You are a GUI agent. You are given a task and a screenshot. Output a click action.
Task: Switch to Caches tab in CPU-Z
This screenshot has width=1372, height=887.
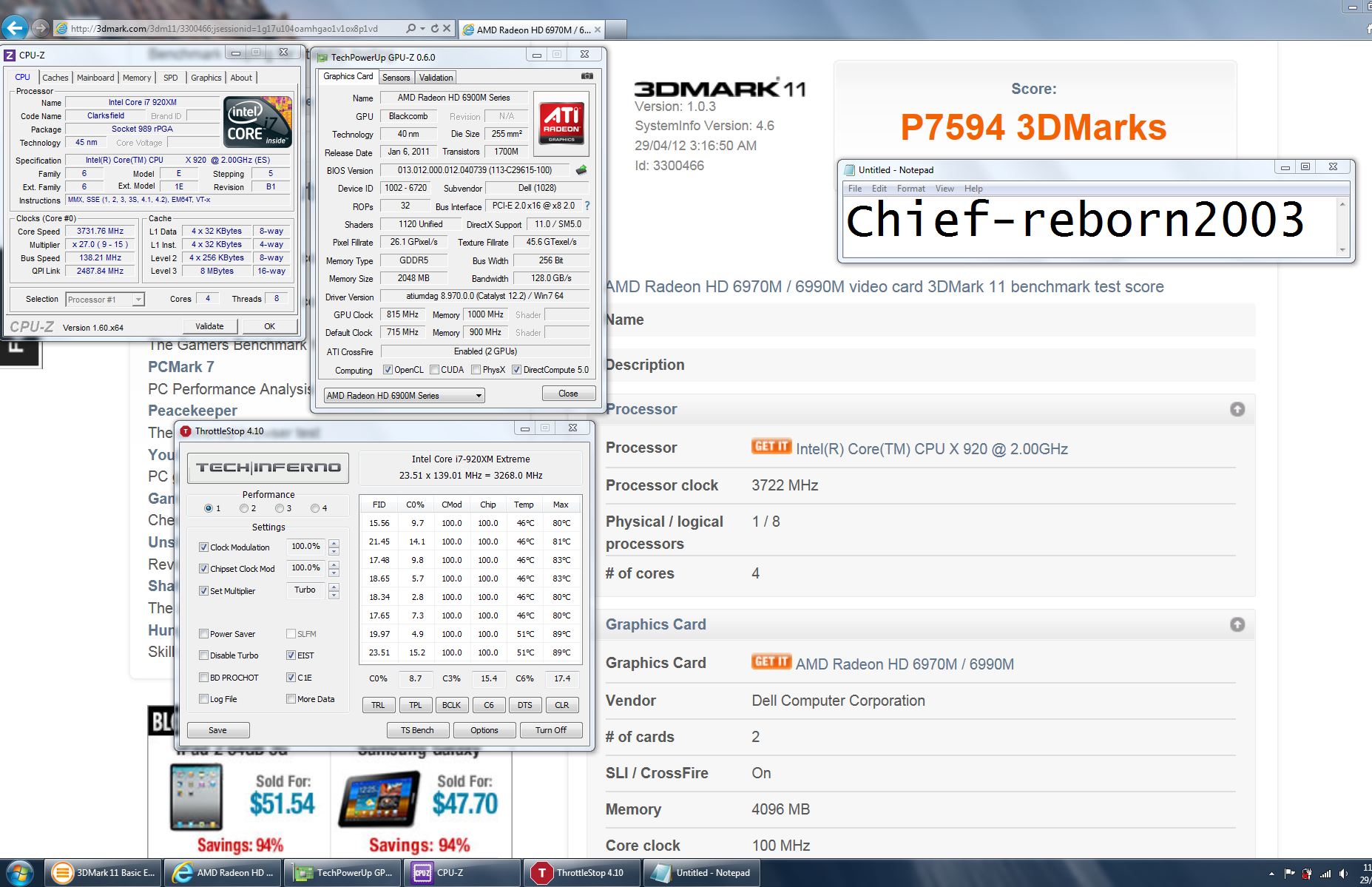tap(55, 78)
